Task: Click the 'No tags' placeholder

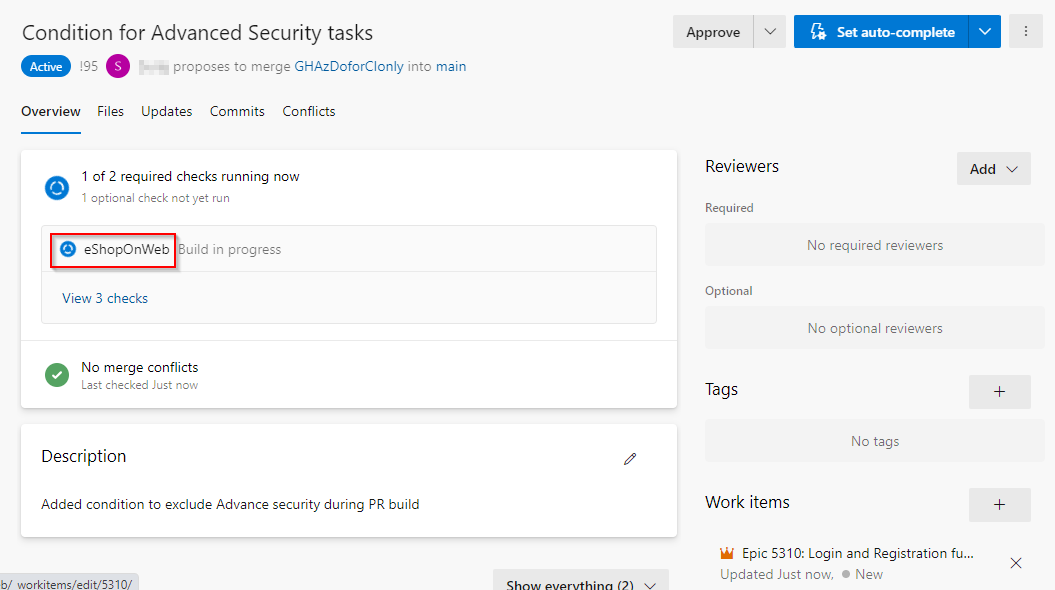Action: pos(875,441)
